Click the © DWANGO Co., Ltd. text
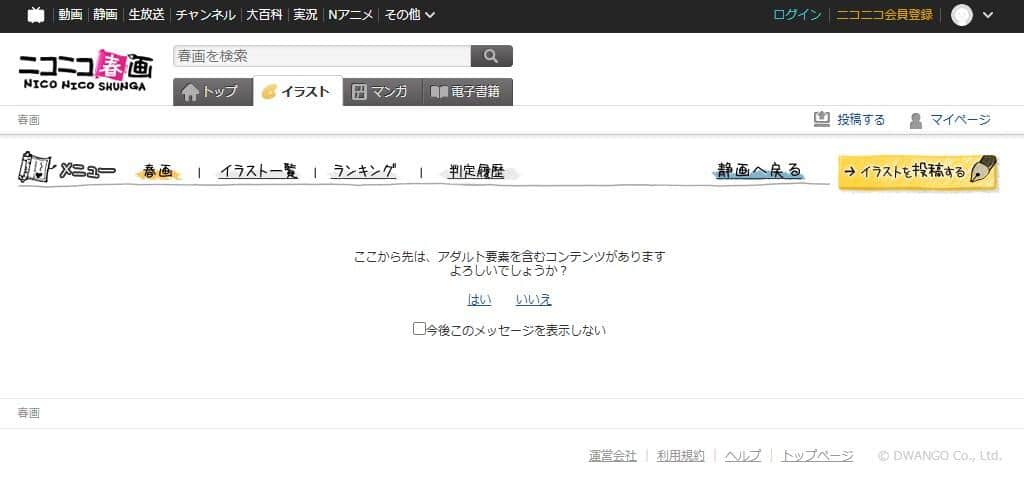This screenshot has height=481, width=1024. [940, 456]
